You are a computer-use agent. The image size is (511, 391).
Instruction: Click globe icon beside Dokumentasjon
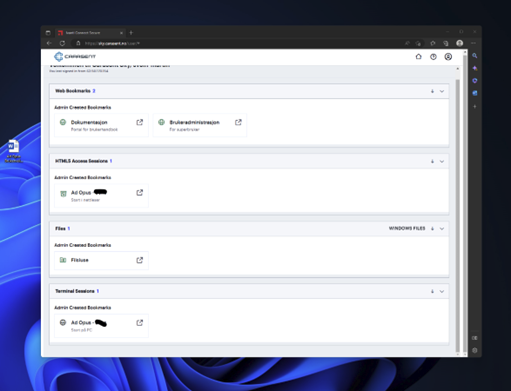coord(63,122)
